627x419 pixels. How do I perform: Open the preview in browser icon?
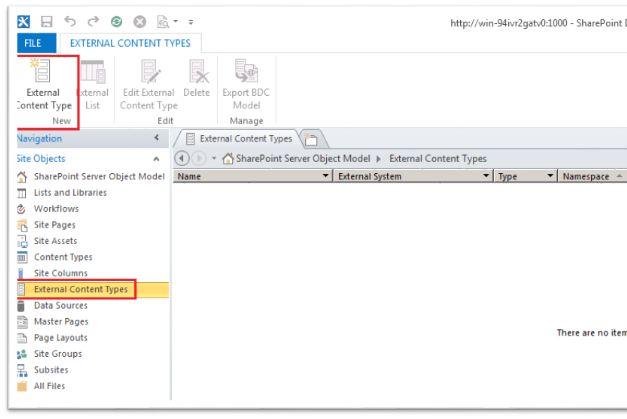(x=163, y=22)
